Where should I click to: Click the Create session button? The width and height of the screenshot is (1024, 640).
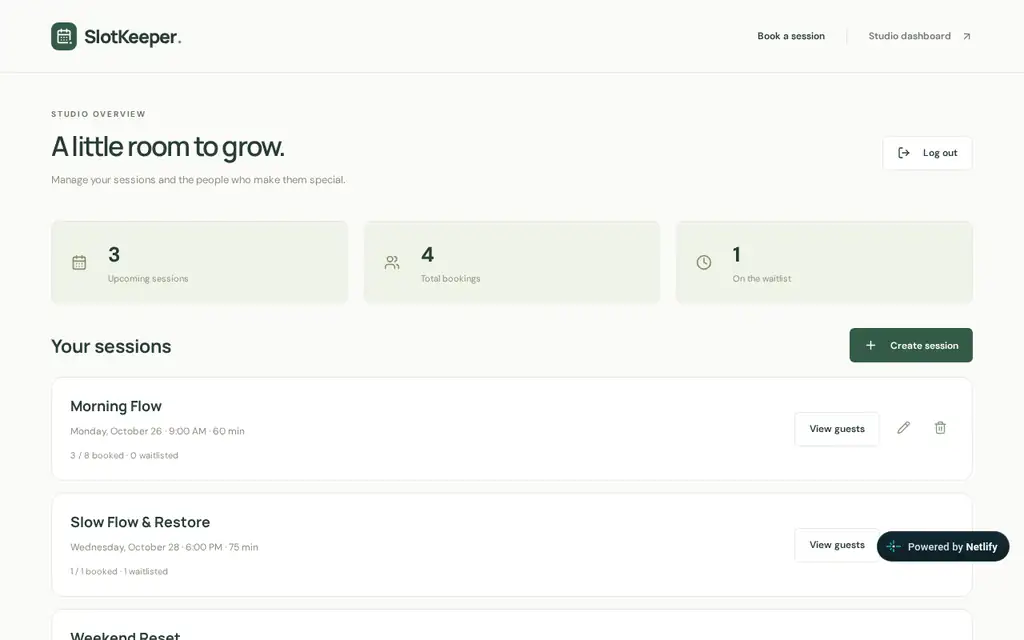coord(911,345)
